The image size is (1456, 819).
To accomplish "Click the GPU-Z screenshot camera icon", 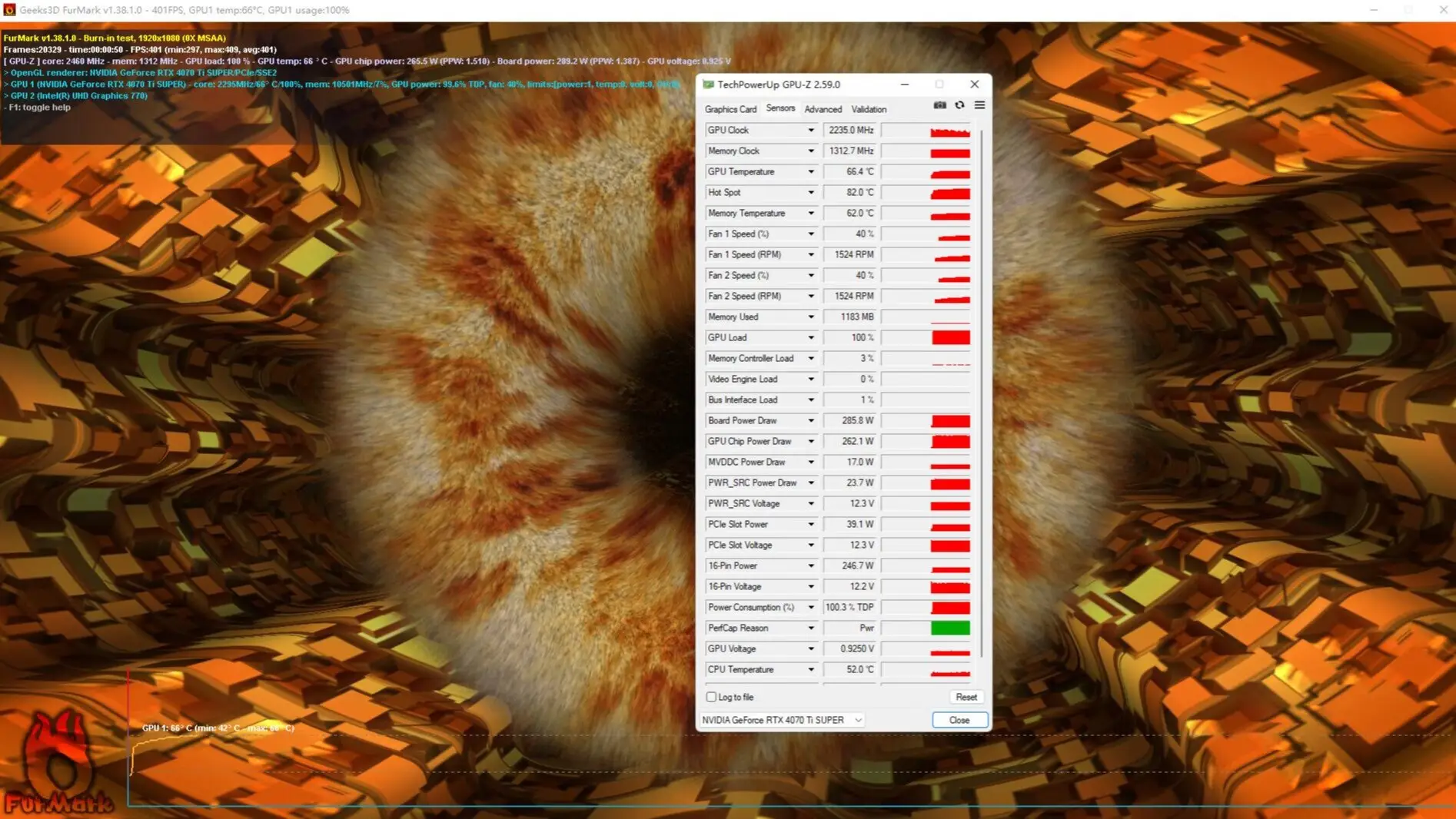I will tap(939, 105).
